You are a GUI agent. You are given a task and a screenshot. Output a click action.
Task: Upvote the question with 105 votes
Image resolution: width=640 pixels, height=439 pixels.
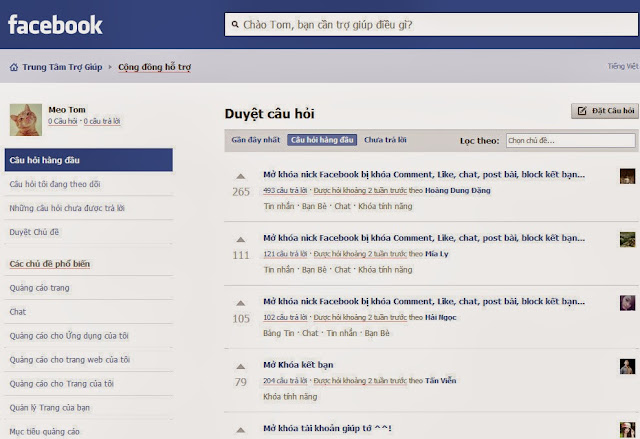[241, 303]
